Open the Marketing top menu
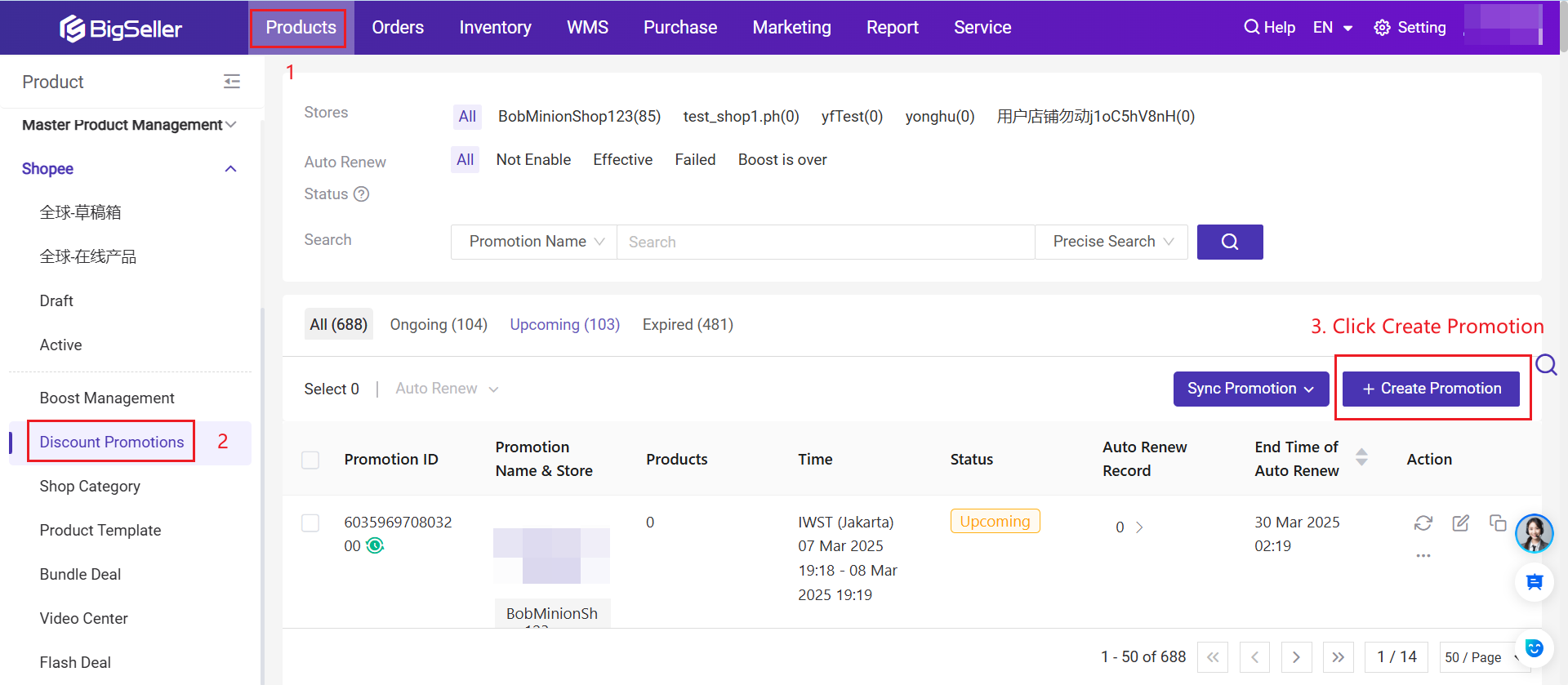1568x685 pixels. point(791,28)
